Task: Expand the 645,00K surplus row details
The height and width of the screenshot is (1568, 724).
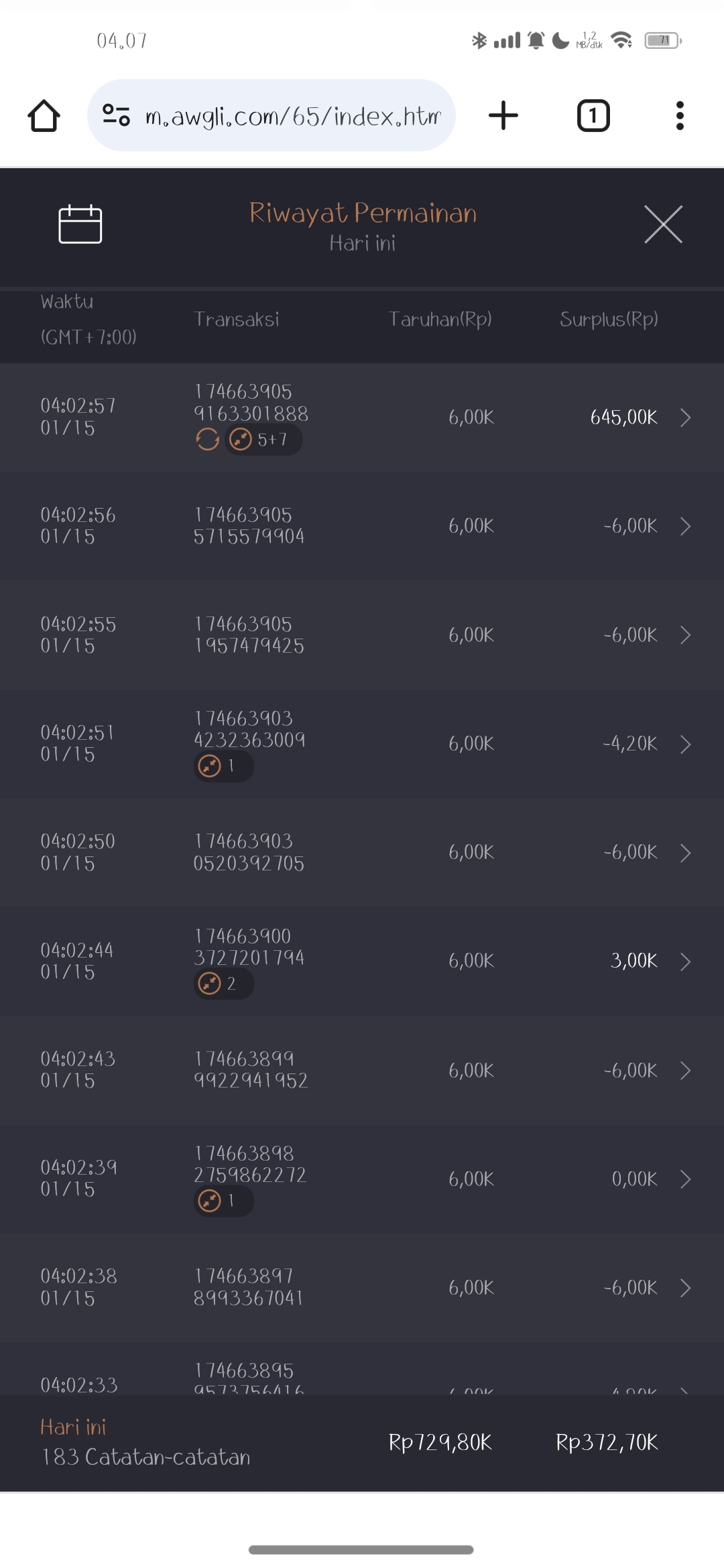Action: 685,417
